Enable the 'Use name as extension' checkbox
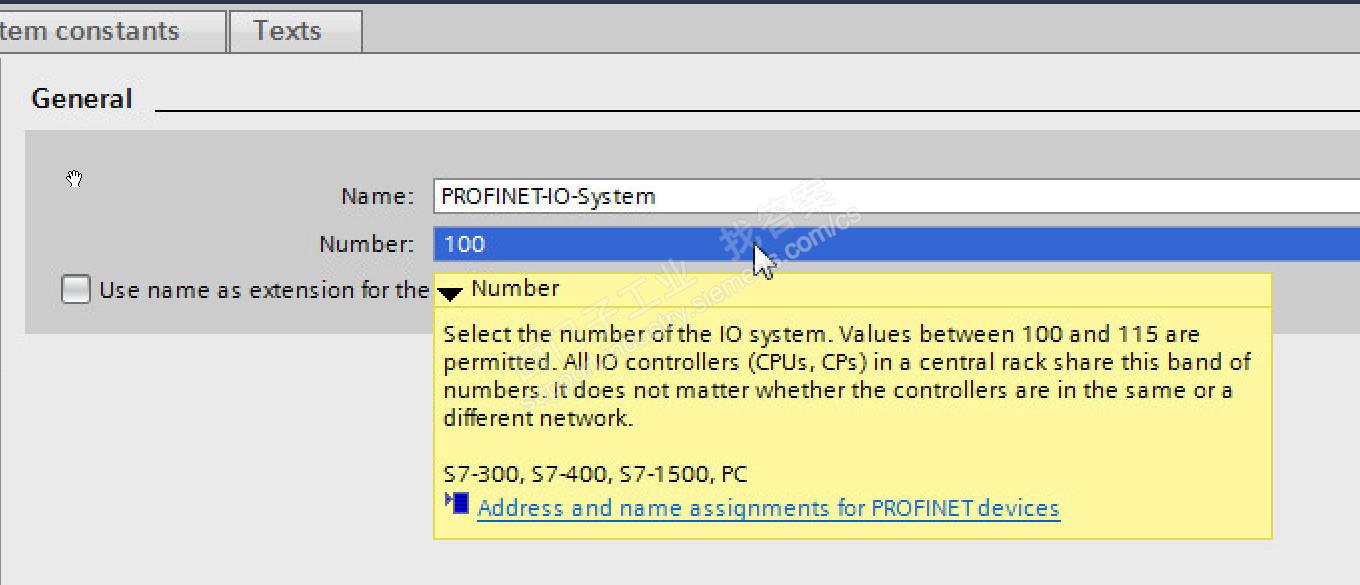1360x585 pixels. [x=76, y=290]
